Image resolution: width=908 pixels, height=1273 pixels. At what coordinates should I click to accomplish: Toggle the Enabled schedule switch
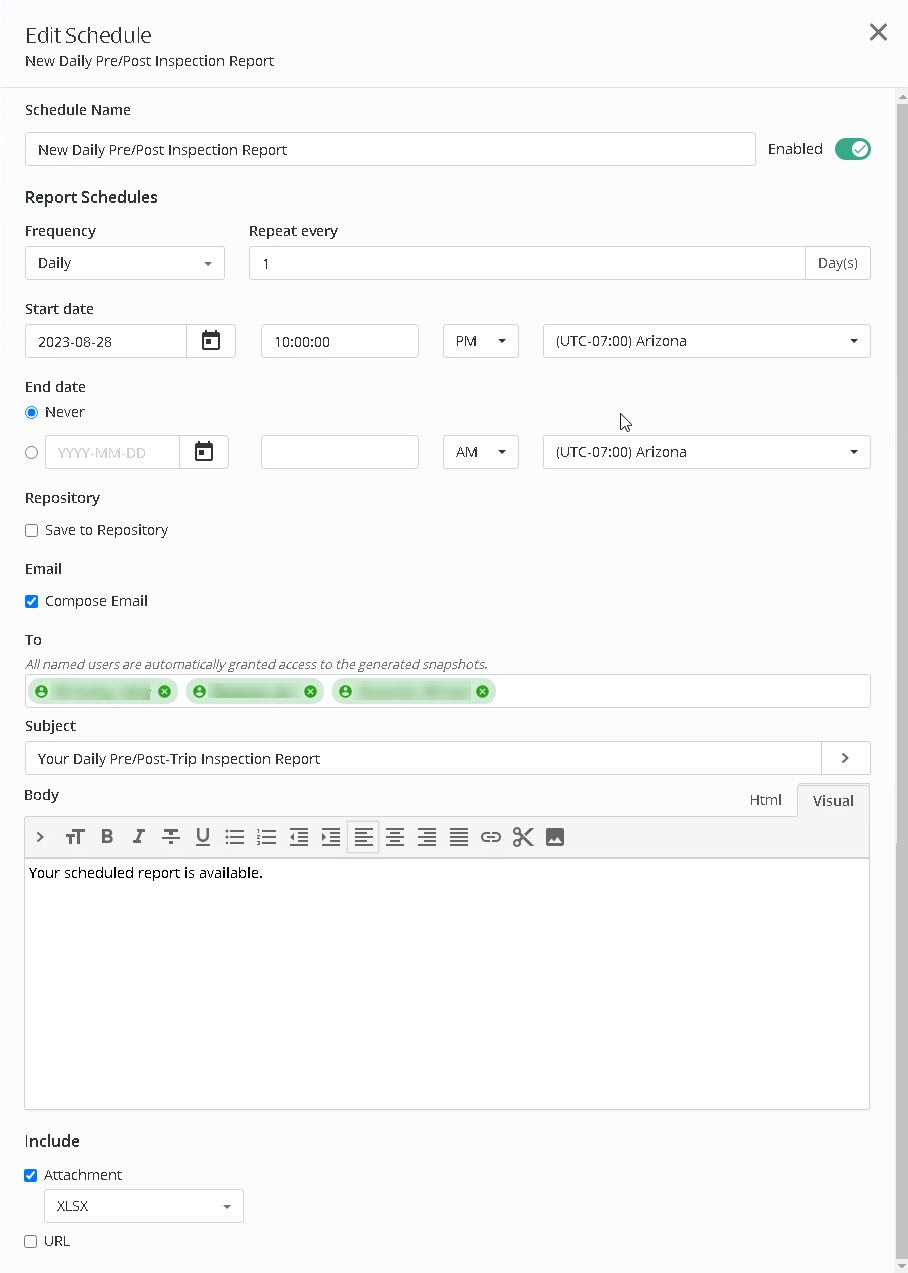pos(853,149)
